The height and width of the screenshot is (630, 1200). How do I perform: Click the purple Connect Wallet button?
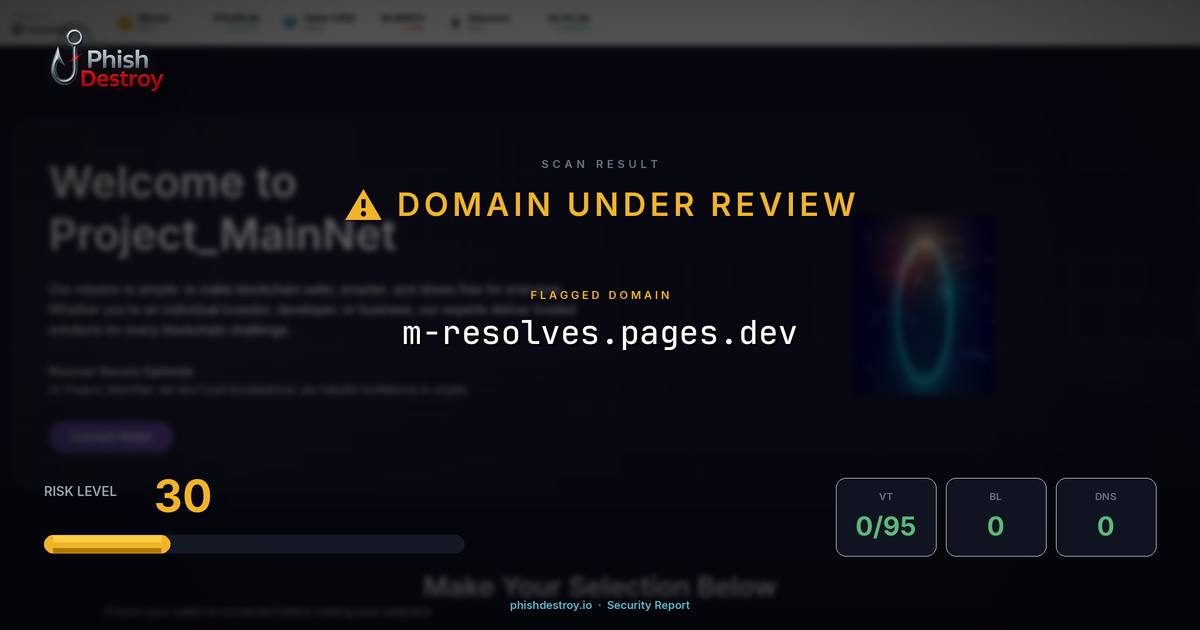110,437
